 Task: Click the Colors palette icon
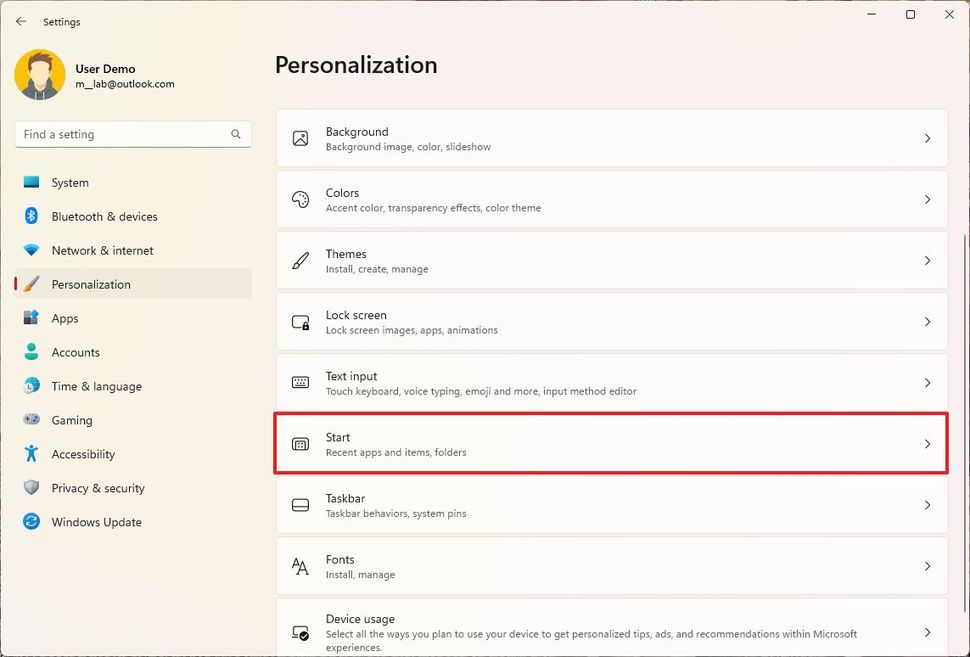pyautogui.click(x=300, y=200)
